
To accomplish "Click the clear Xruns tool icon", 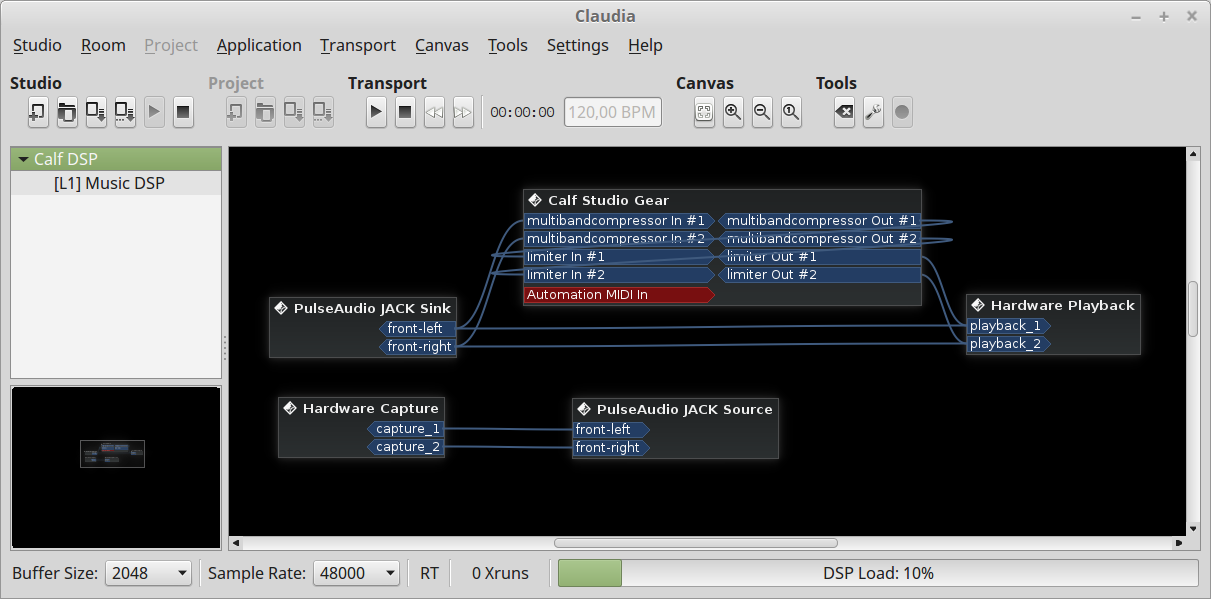I will (x=844, y=112).
